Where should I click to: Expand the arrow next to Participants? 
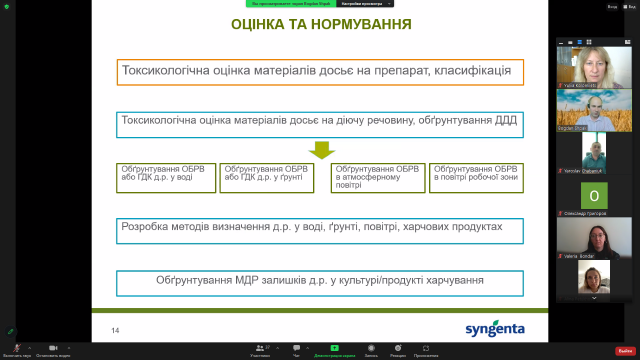click(x=278, y=348)
